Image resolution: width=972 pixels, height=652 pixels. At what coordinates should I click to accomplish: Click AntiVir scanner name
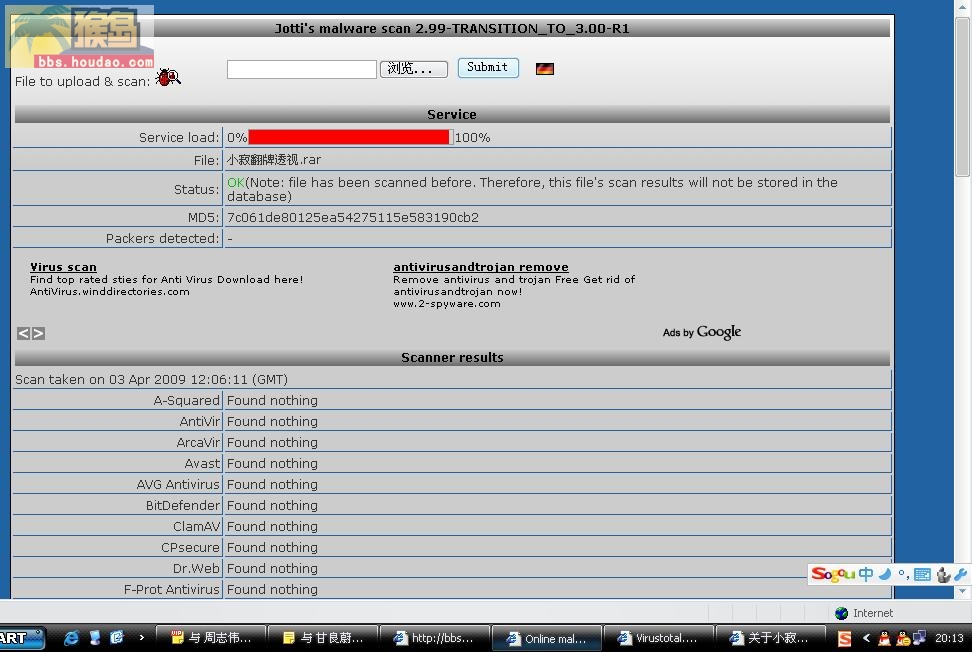click(200, 421)
